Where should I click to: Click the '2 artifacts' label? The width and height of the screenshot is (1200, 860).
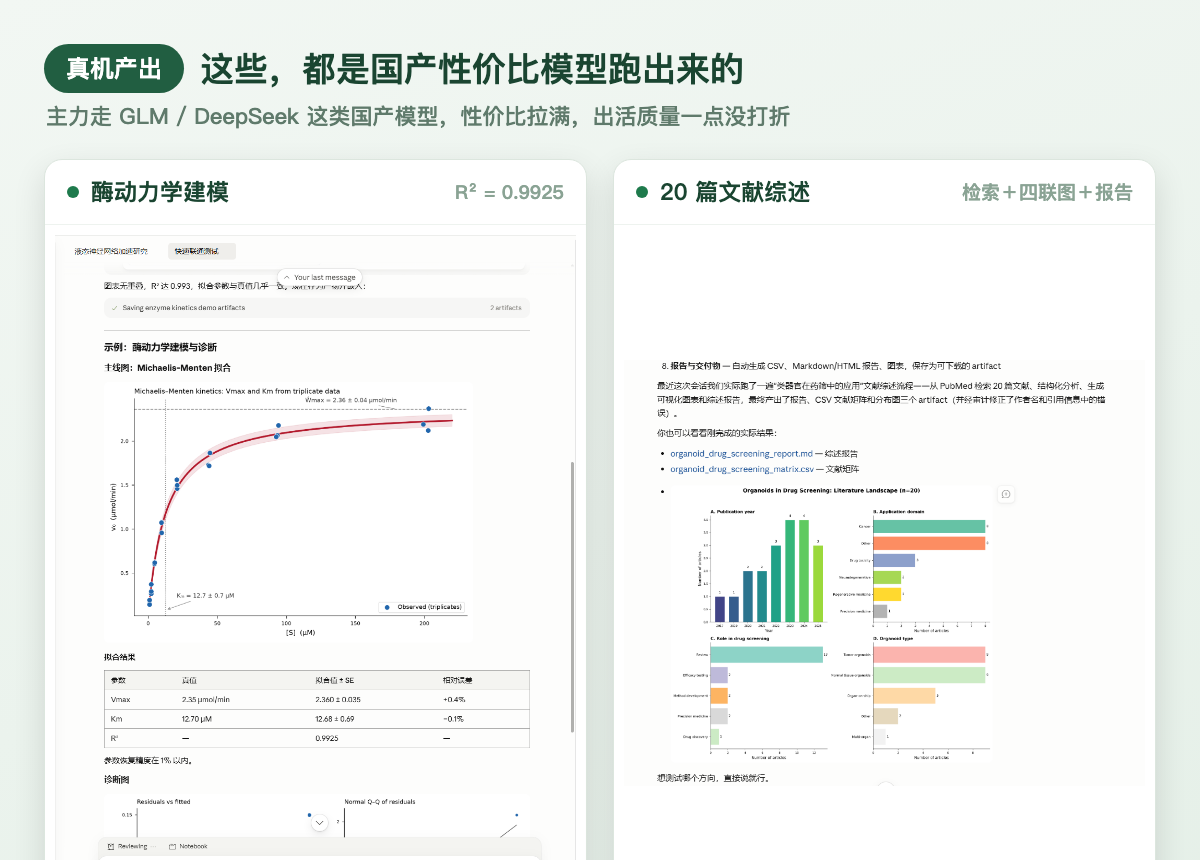[x=506, y=308]
